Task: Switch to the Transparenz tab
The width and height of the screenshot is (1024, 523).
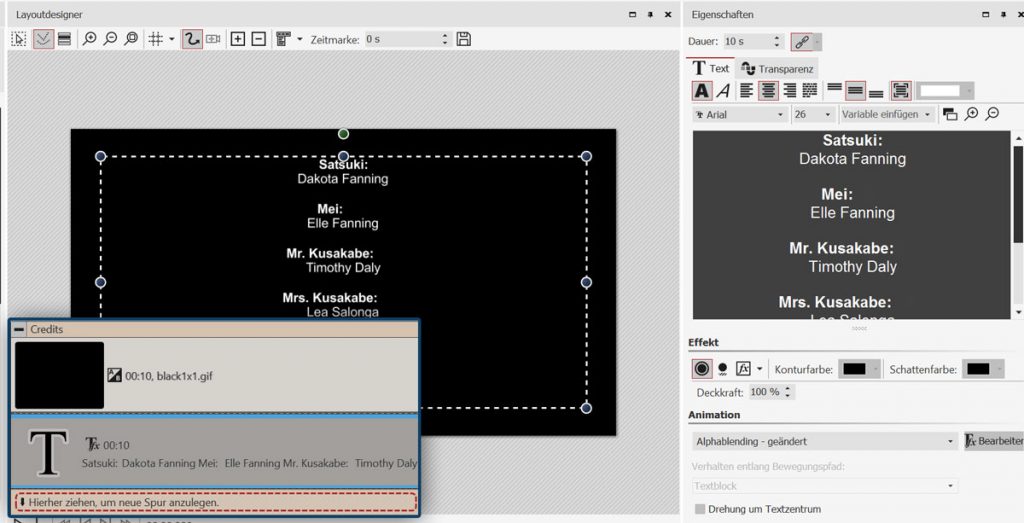Action: 778,68
